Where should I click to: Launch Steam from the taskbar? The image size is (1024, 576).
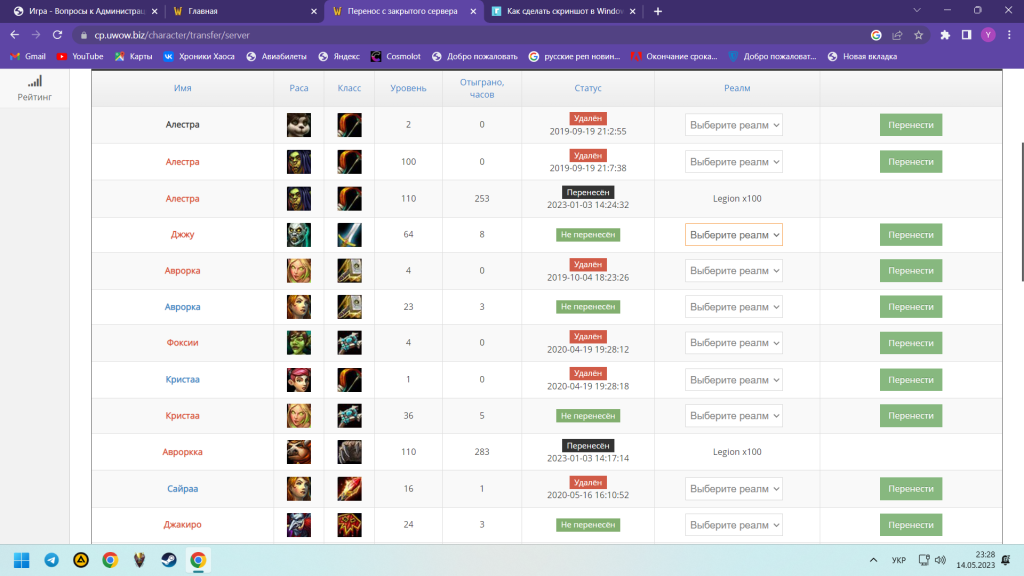169,560
